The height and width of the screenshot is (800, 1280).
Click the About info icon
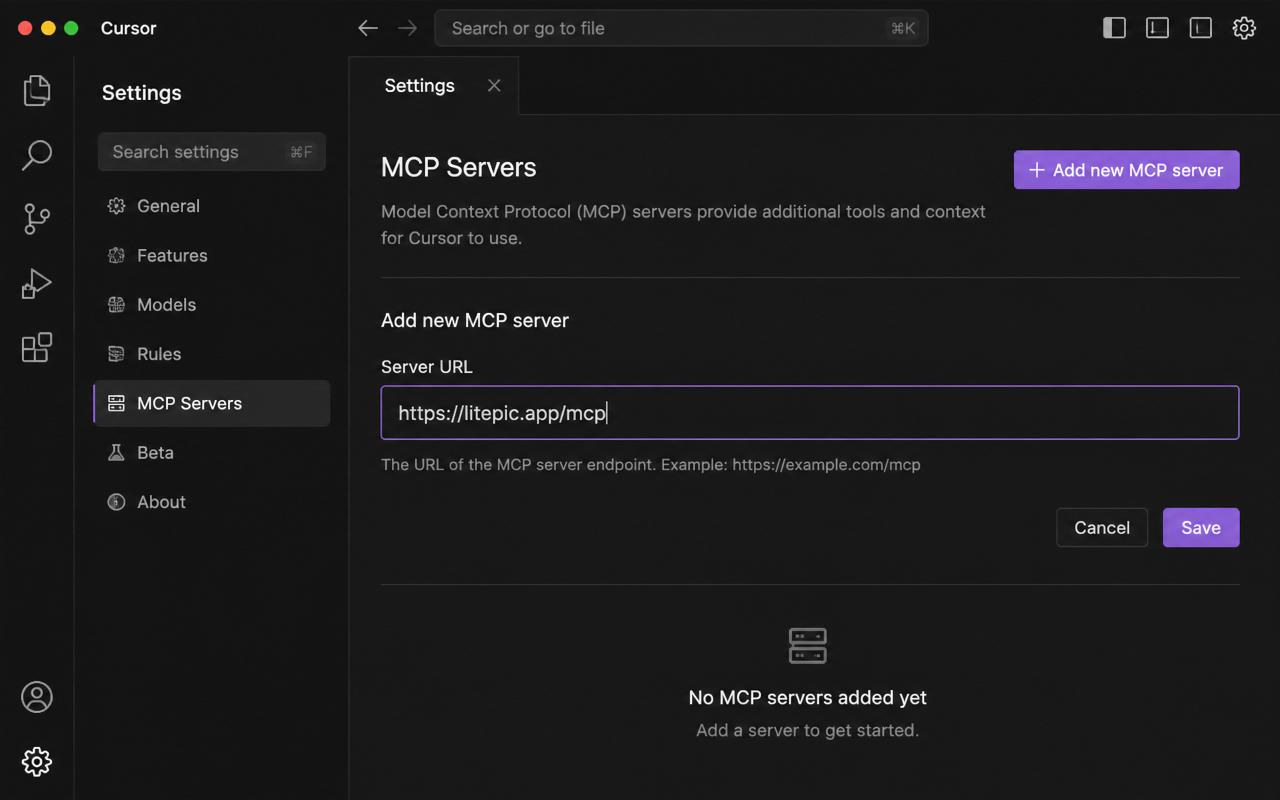coord(116,502)
